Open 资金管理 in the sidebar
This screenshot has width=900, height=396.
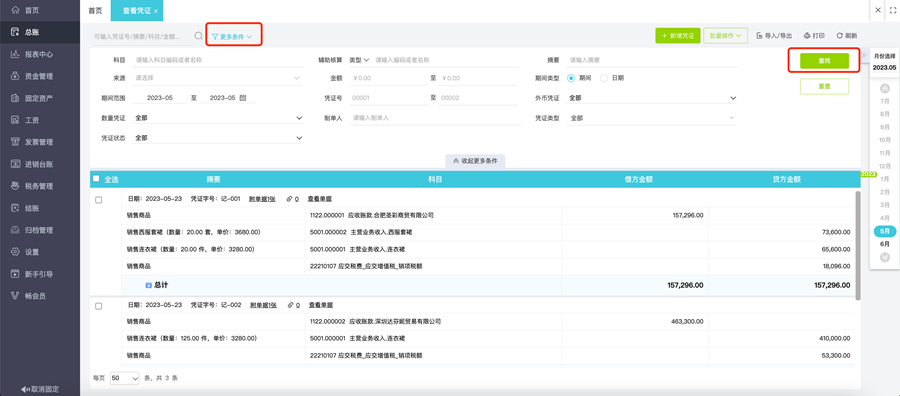(x=40, y=76)
